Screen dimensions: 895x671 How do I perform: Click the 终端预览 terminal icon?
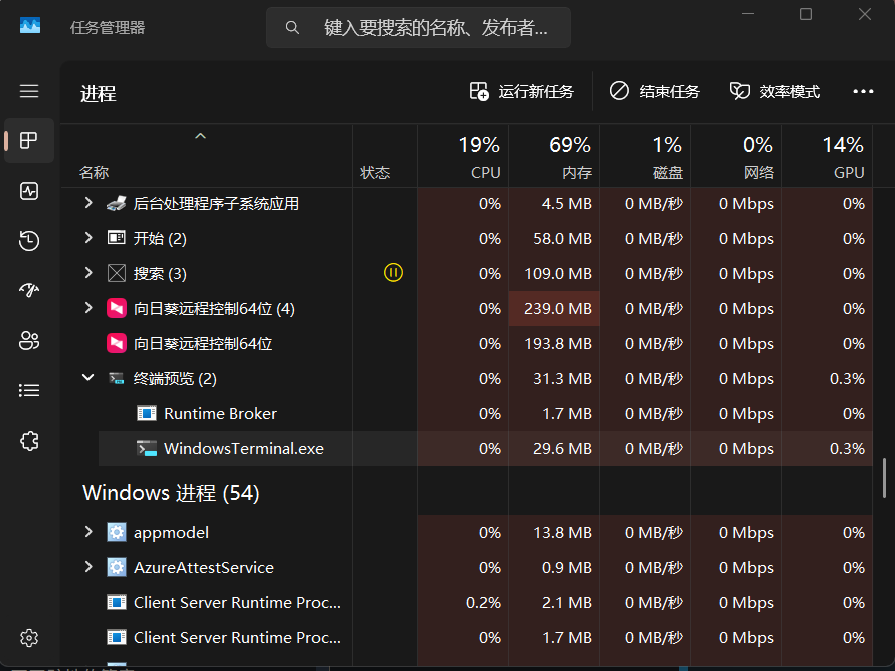point(116,378)
